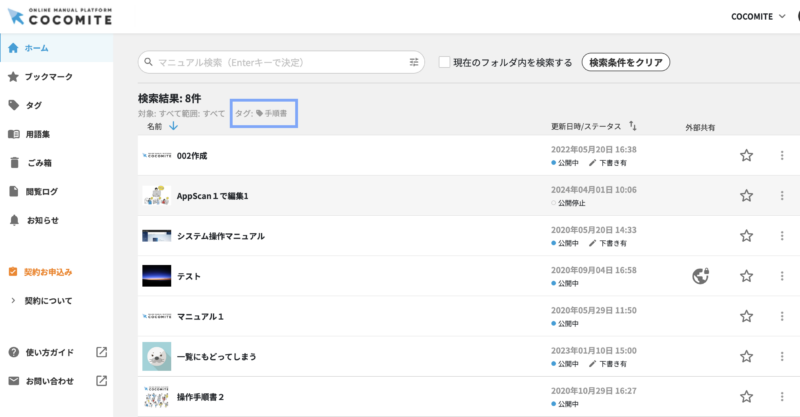800x417 pixels.
Task: Open the more options menu for マニュアル1
Action: pos(782,316)
